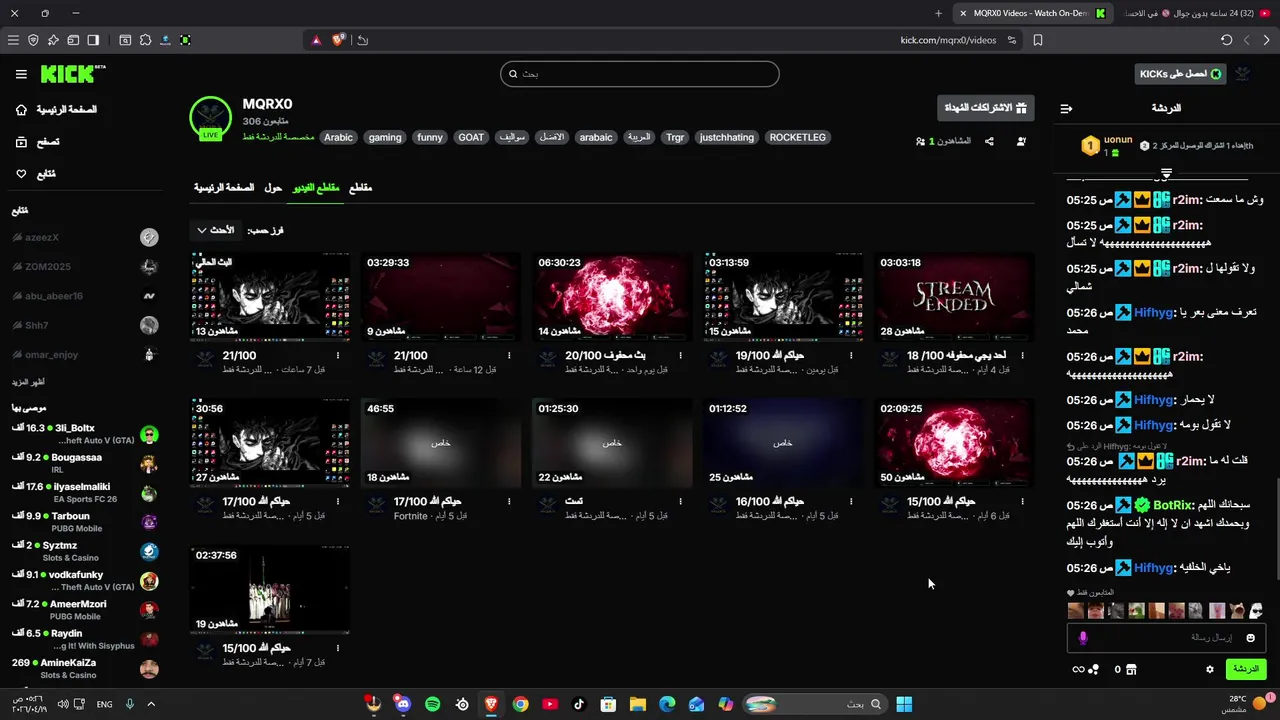
Task: Toggle the browser sidebar panel icon
Action: (93, 40)
